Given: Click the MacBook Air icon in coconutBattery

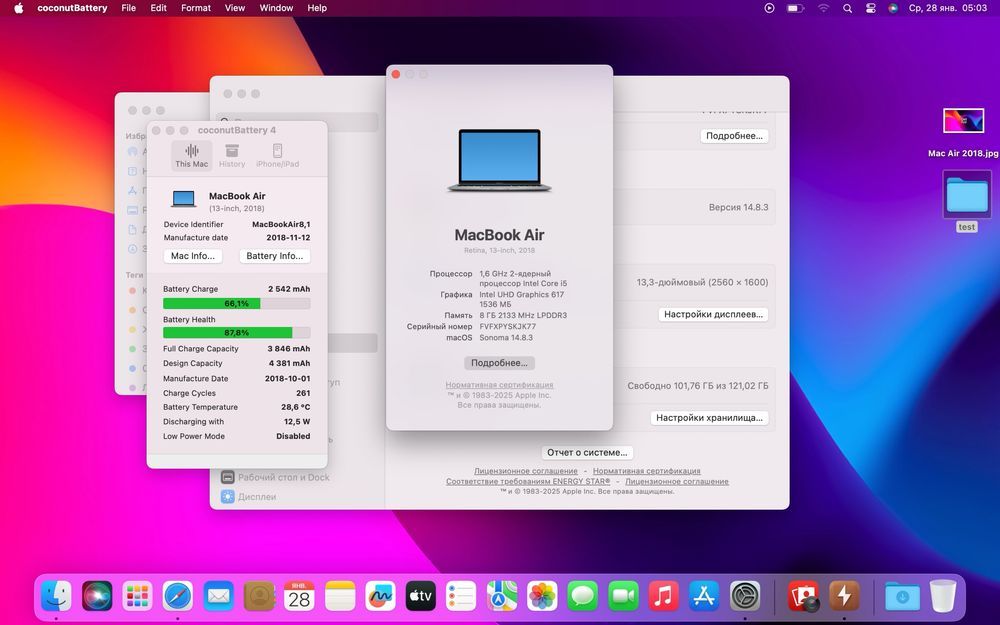Looking at the screenshot, I should pyautogui.click(x=184, y=199).
